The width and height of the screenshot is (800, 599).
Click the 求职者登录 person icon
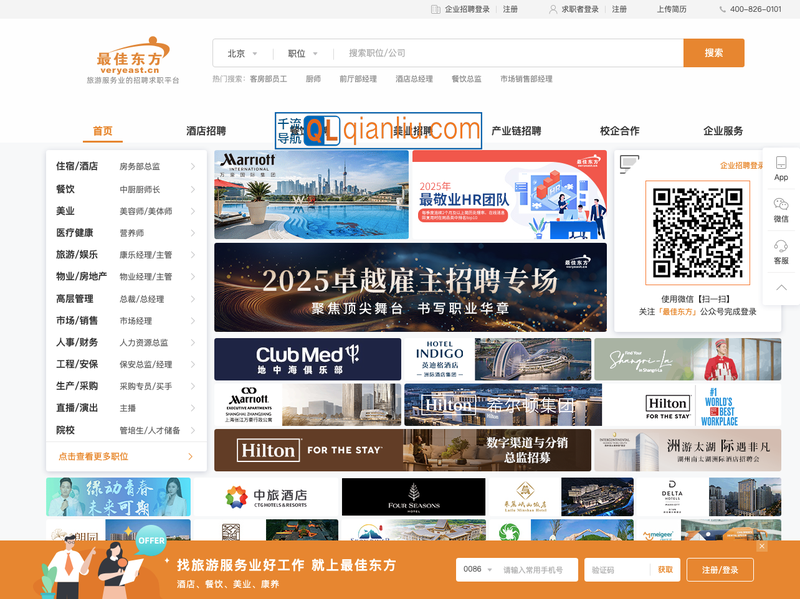point(553,9)
